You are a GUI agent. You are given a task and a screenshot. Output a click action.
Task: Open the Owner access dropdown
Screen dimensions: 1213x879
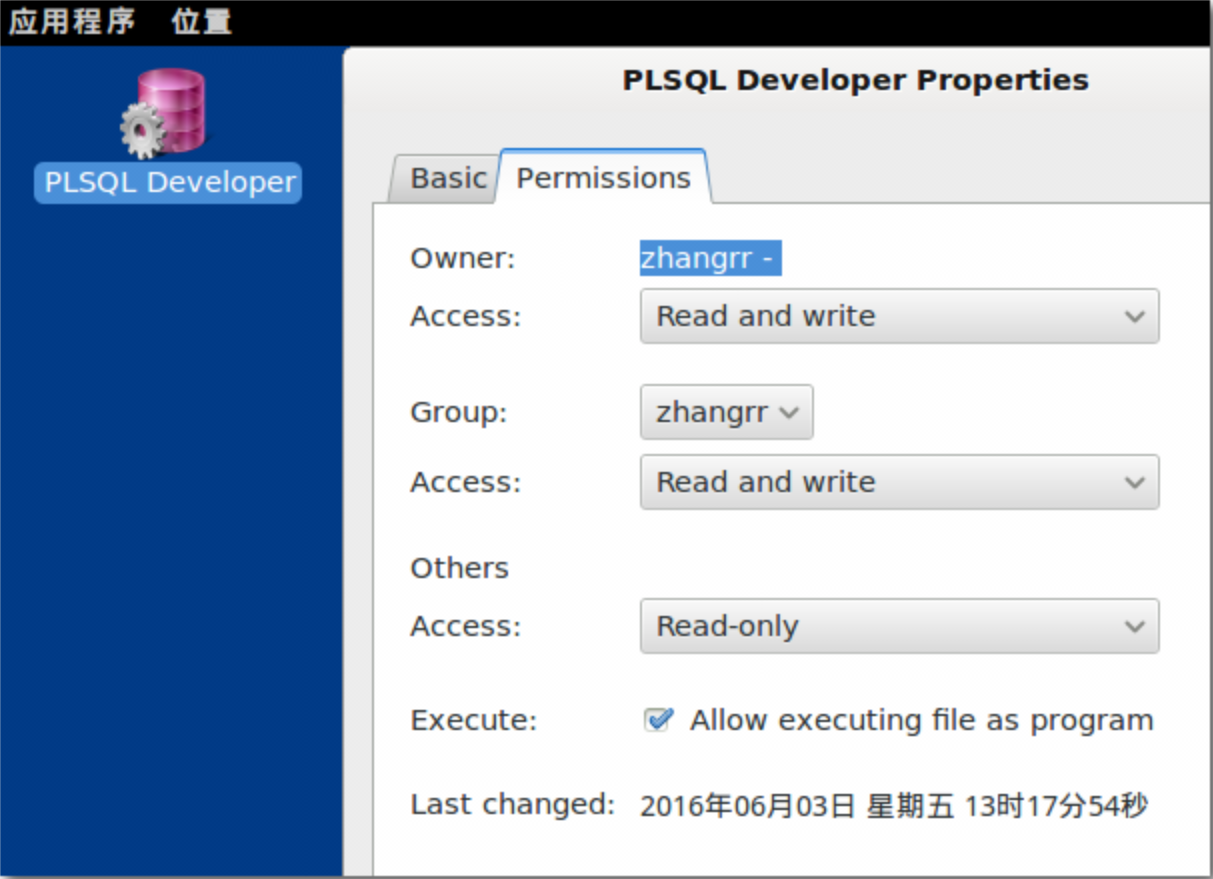coord(899,316)
